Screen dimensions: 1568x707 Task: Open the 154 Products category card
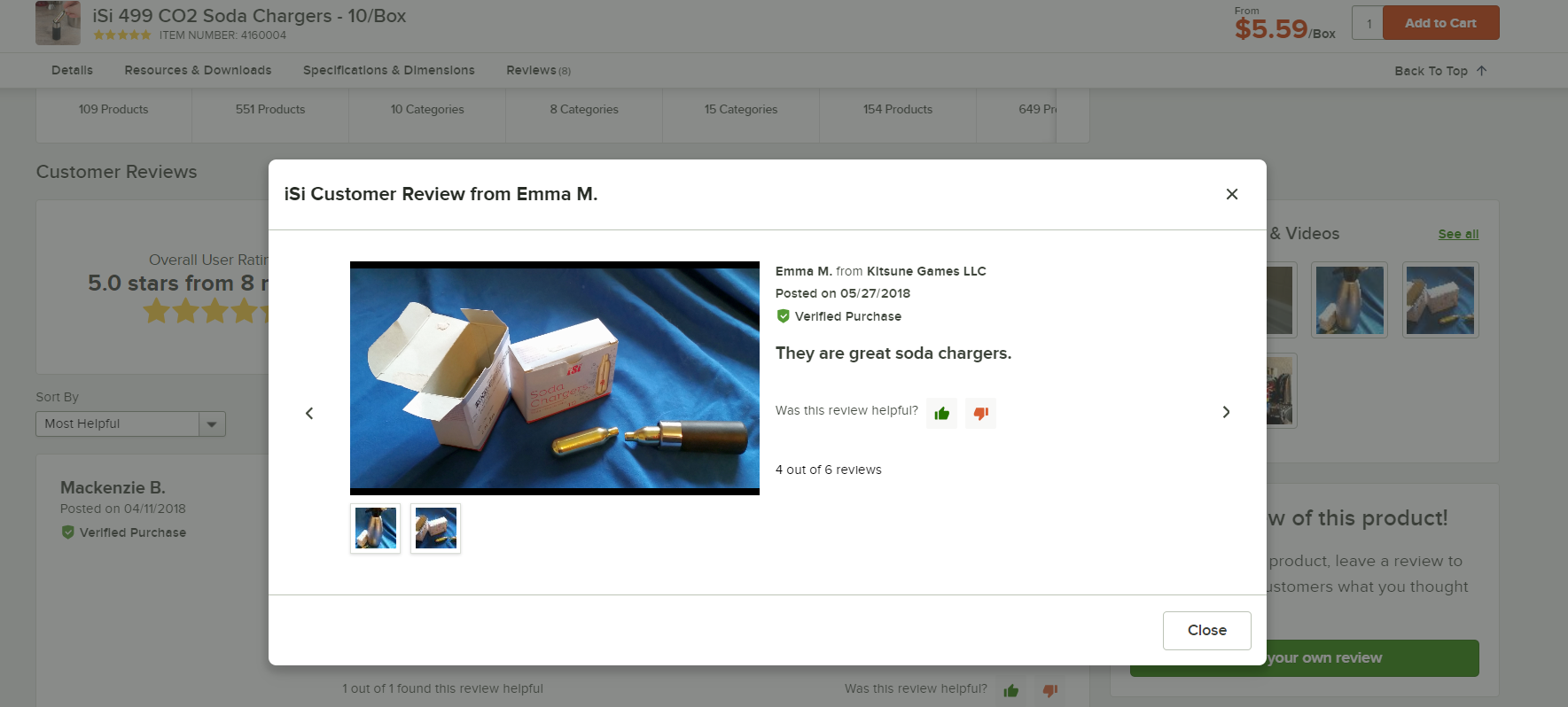tap(898, 110)
